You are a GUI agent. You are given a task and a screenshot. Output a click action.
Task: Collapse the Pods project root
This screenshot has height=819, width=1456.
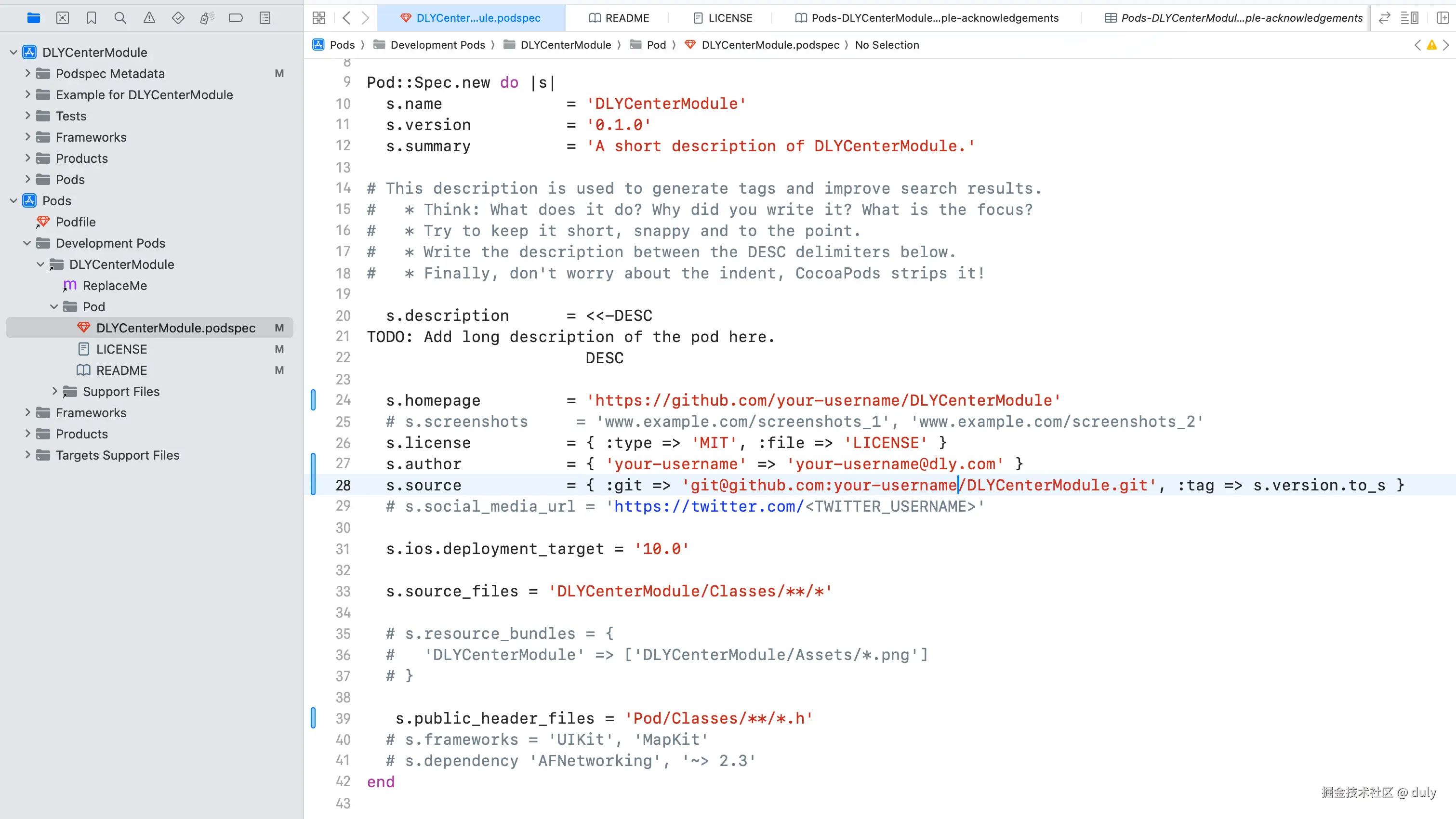[13, 200]
